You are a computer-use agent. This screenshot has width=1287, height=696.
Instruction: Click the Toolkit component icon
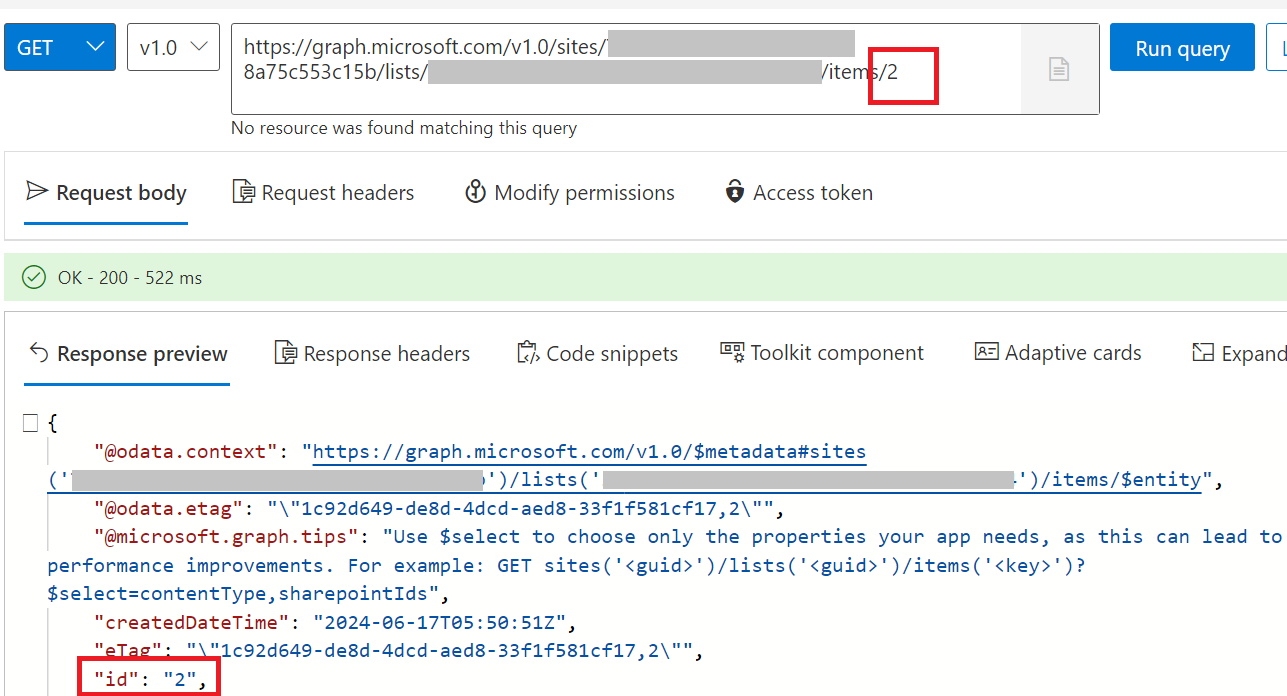tap(731, 351)
